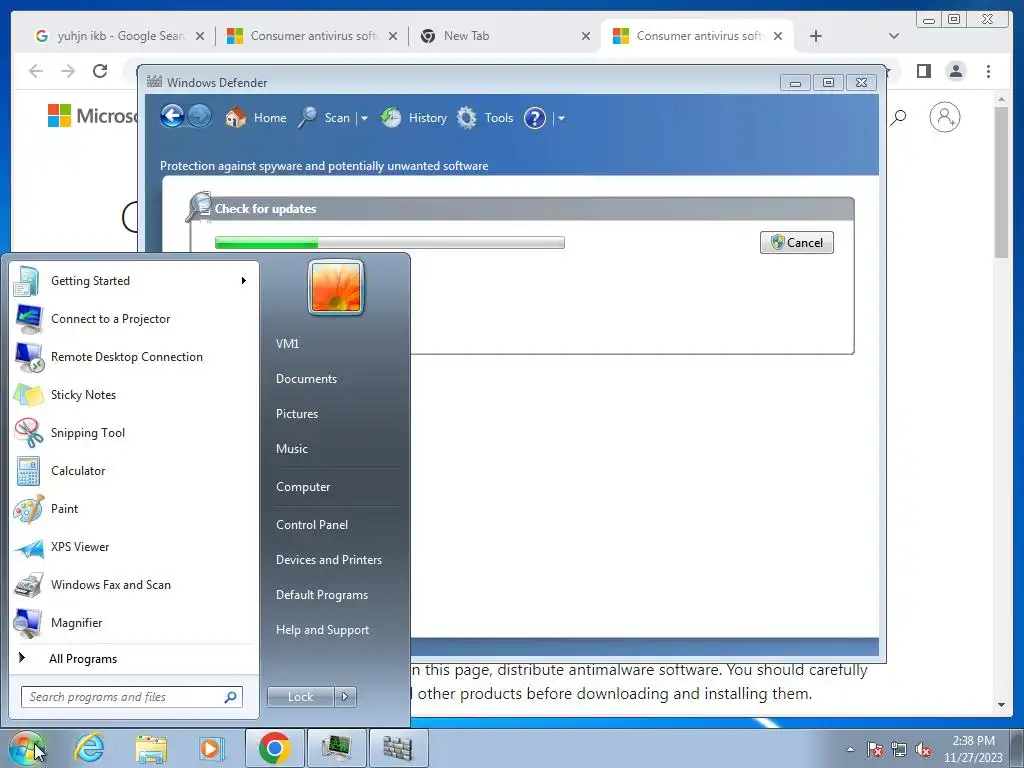This screenshot has width=1024, height=768.
Task: Launch Connect to a Projector
Action: click(134, 319)
